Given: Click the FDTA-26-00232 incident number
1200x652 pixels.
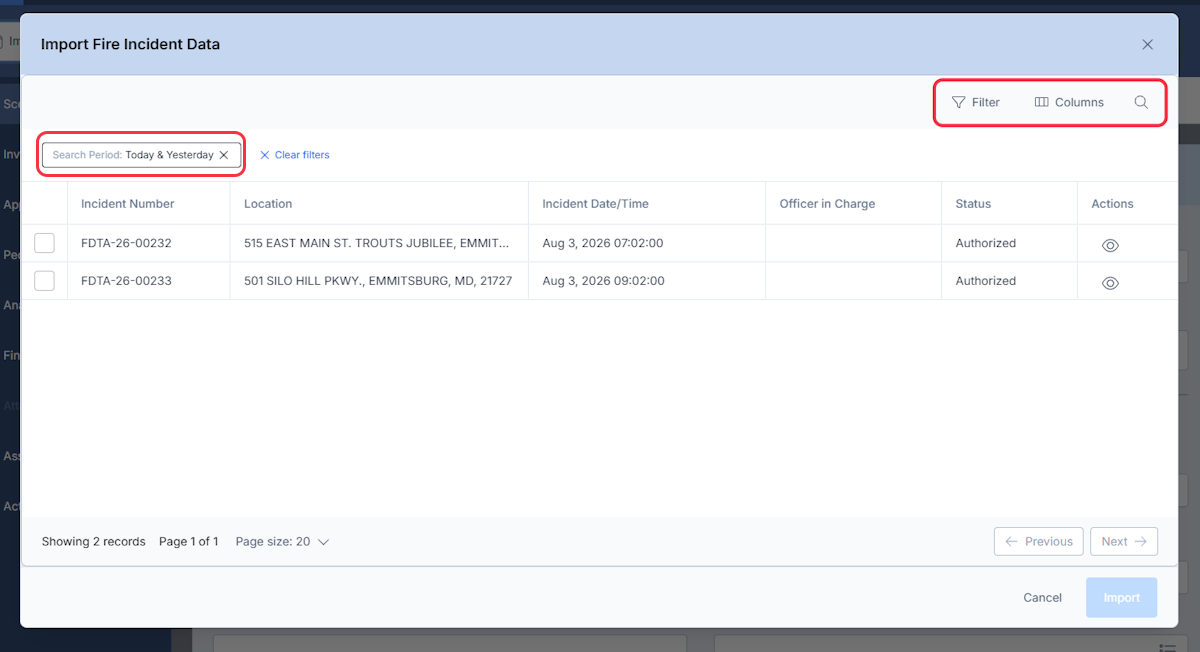Looking at the screenshot, I should coord(126,243).
